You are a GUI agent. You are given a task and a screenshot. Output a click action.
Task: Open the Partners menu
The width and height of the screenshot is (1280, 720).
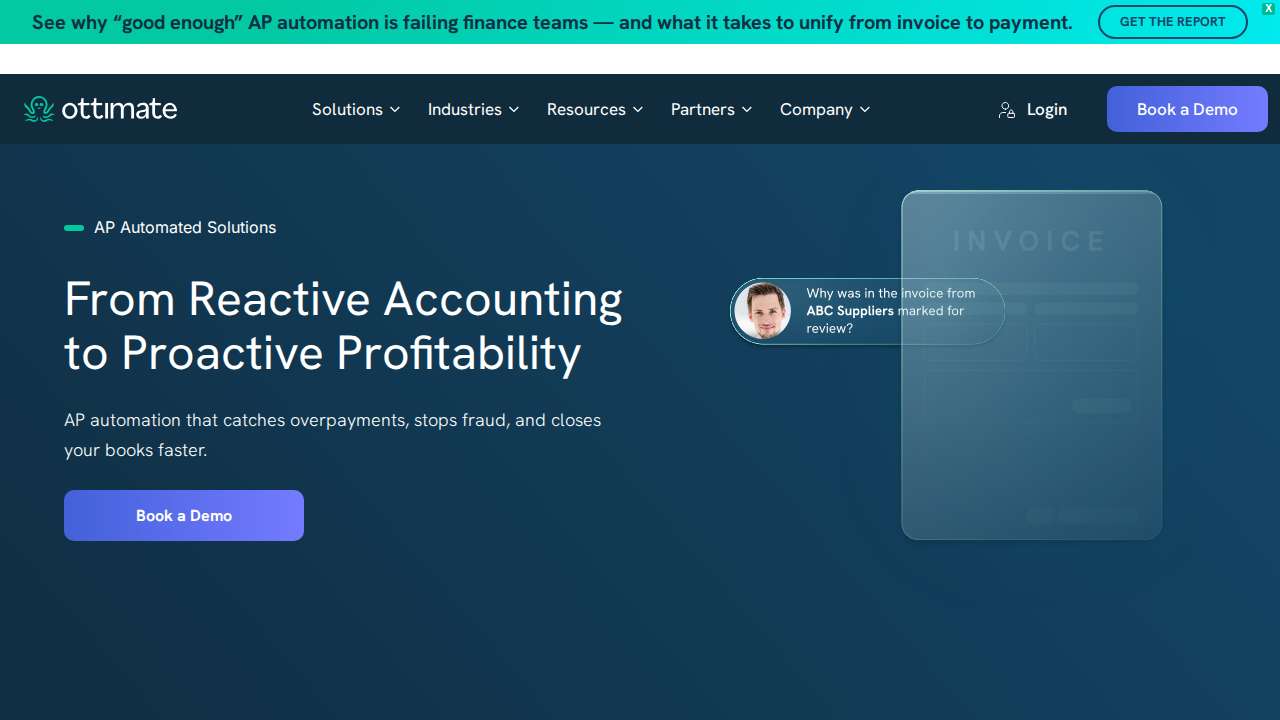[x=703, y=110]
